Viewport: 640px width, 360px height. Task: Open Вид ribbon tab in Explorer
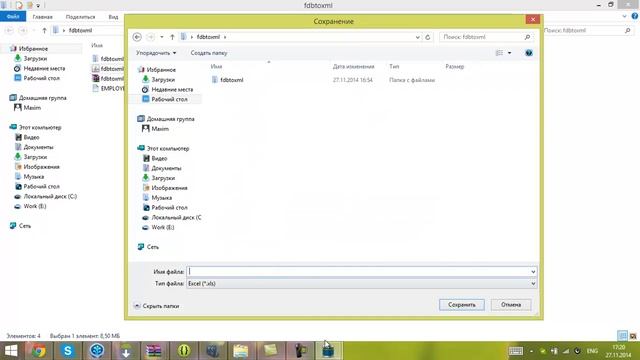[x=113, y=17]
